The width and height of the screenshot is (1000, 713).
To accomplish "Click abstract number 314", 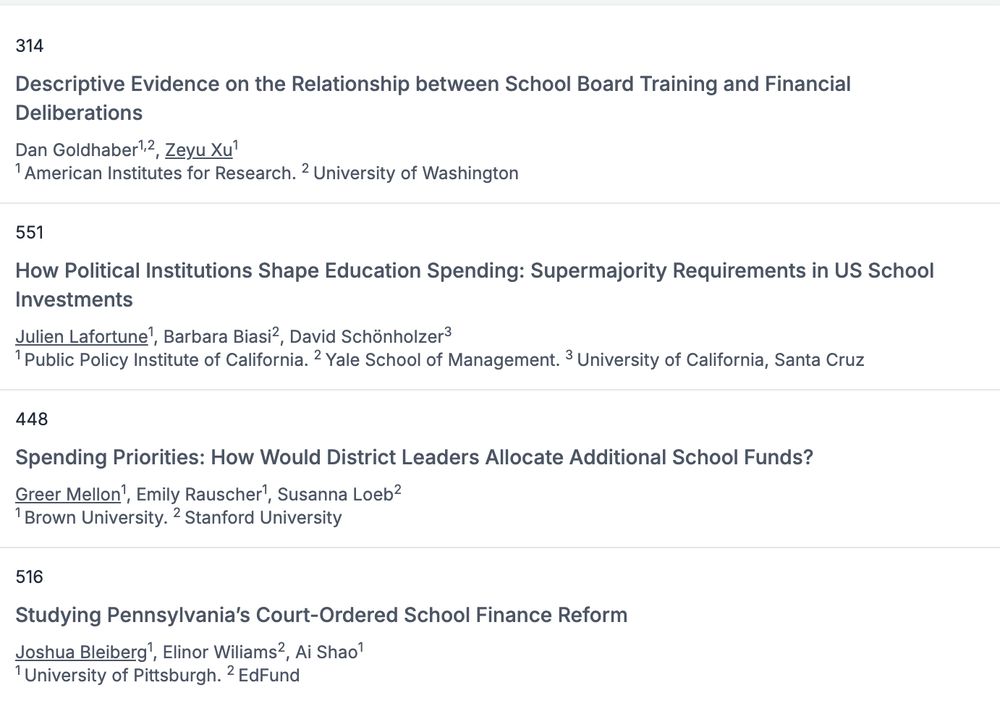I will click(x=29, y=46).
